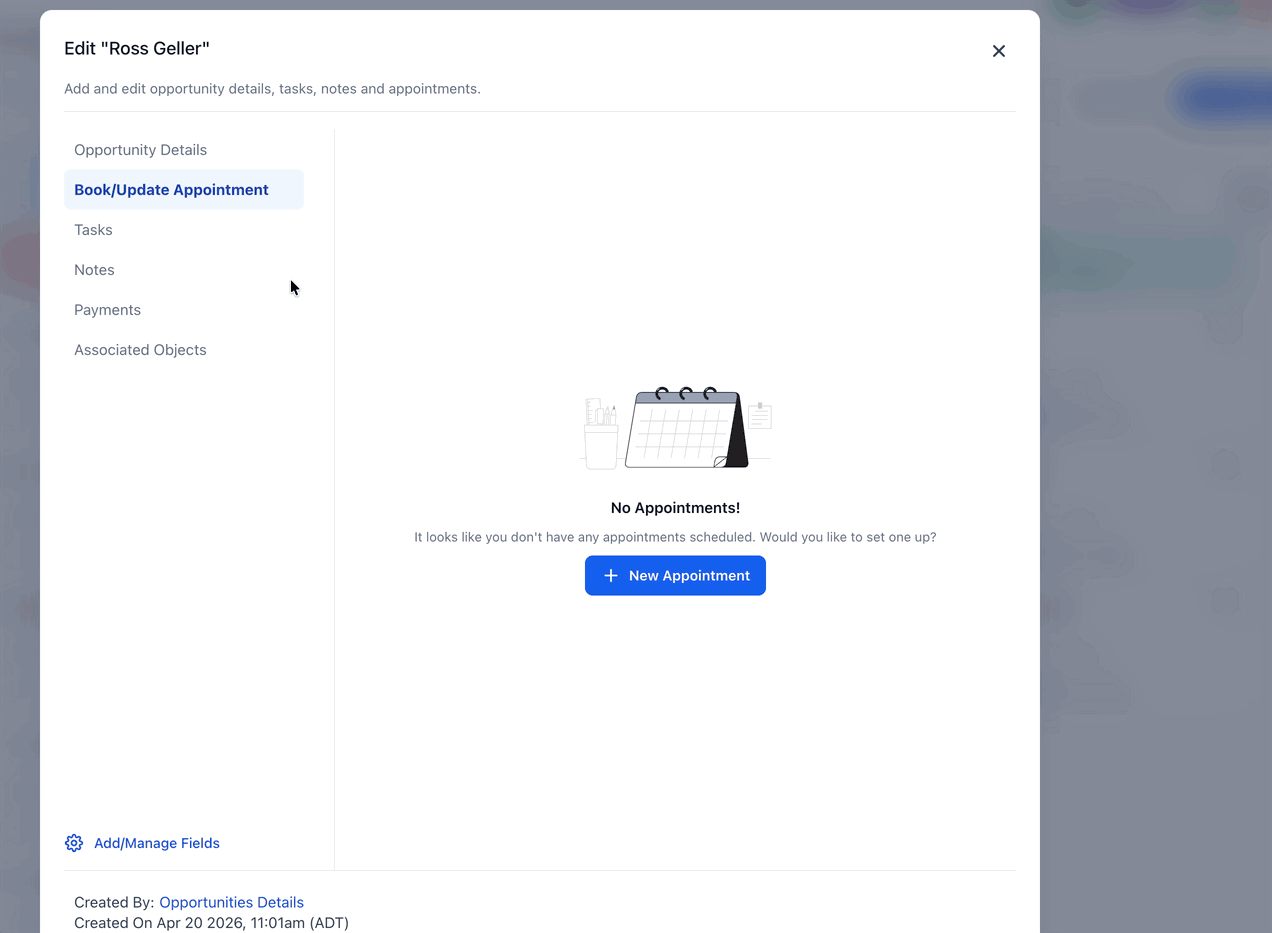Viewport: 1272px width, 933px height.
Task: Click the "Add and edit opportunity details" subtitle
Action: (272, 89)
